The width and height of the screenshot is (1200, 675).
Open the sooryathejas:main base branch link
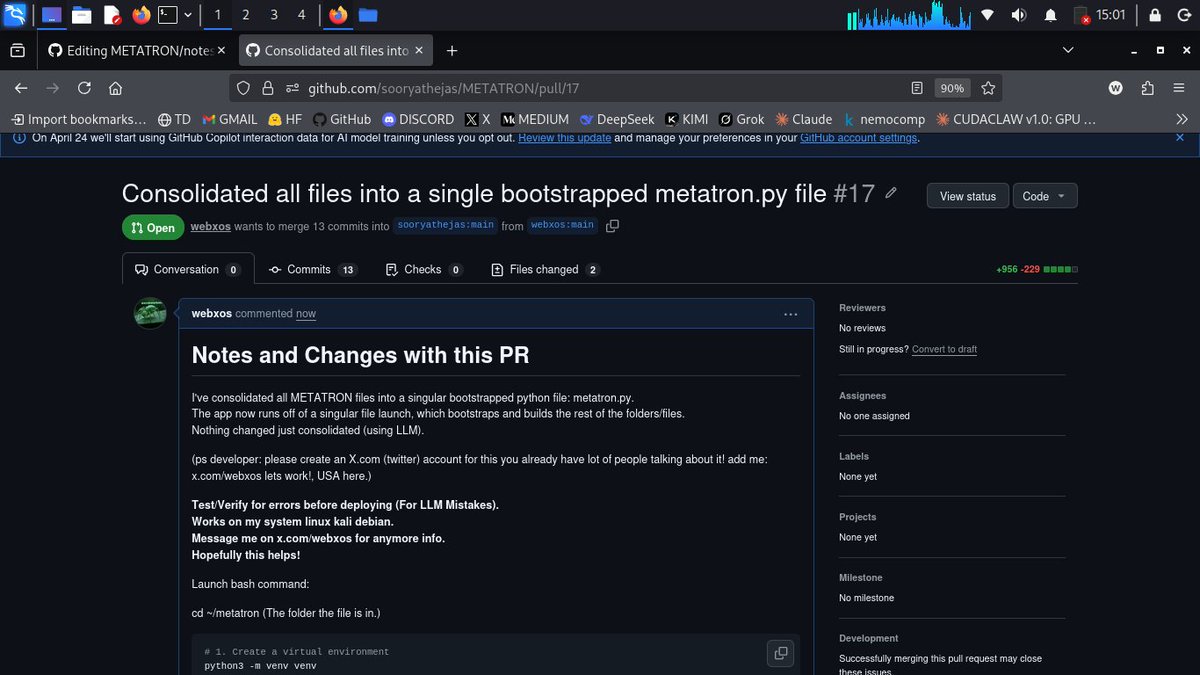[x=445, y=225]
